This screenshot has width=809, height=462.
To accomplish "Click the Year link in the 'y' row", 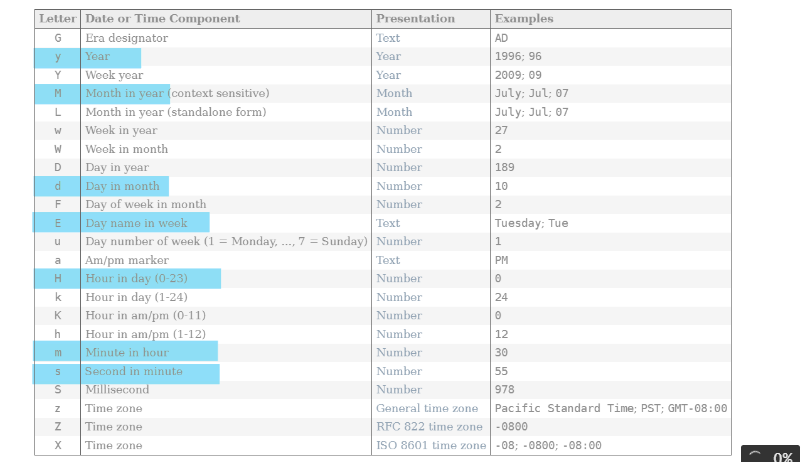I will [388, 56].
